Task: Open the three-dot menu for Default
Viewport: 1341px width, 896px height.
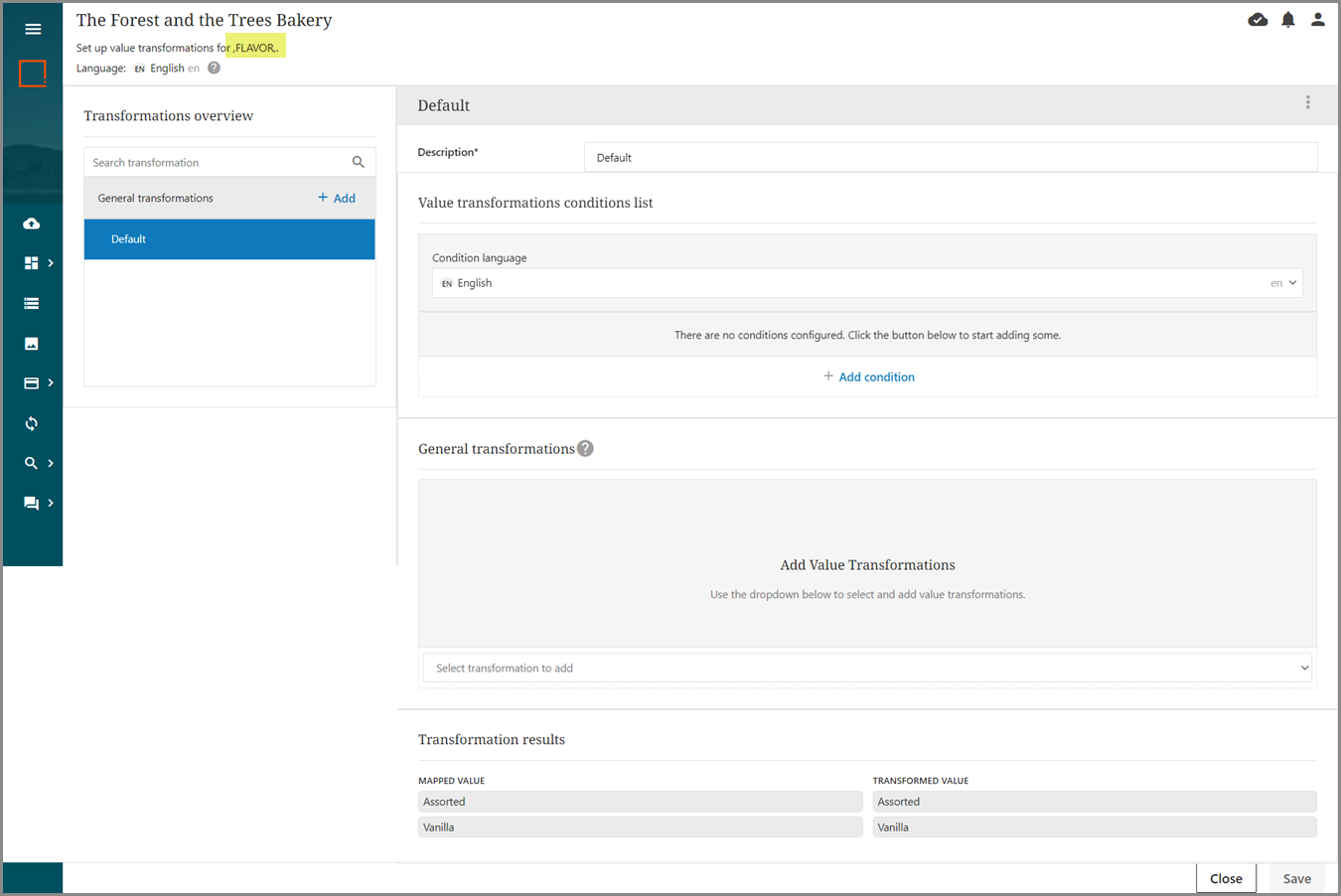Action: point(1307,102)
